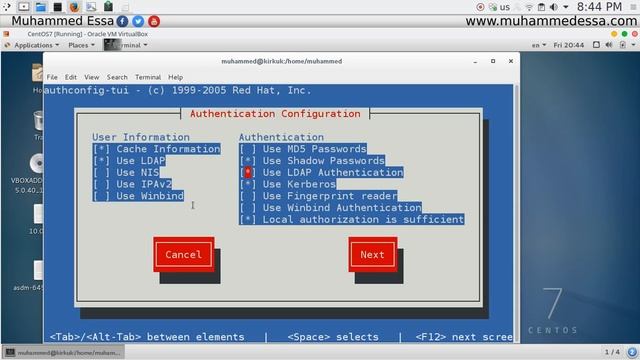Click the Fri 20:44 clock in CentOS bar
Image resolution: width=640 pixels, height=360 pixels.
click(569, 45)
